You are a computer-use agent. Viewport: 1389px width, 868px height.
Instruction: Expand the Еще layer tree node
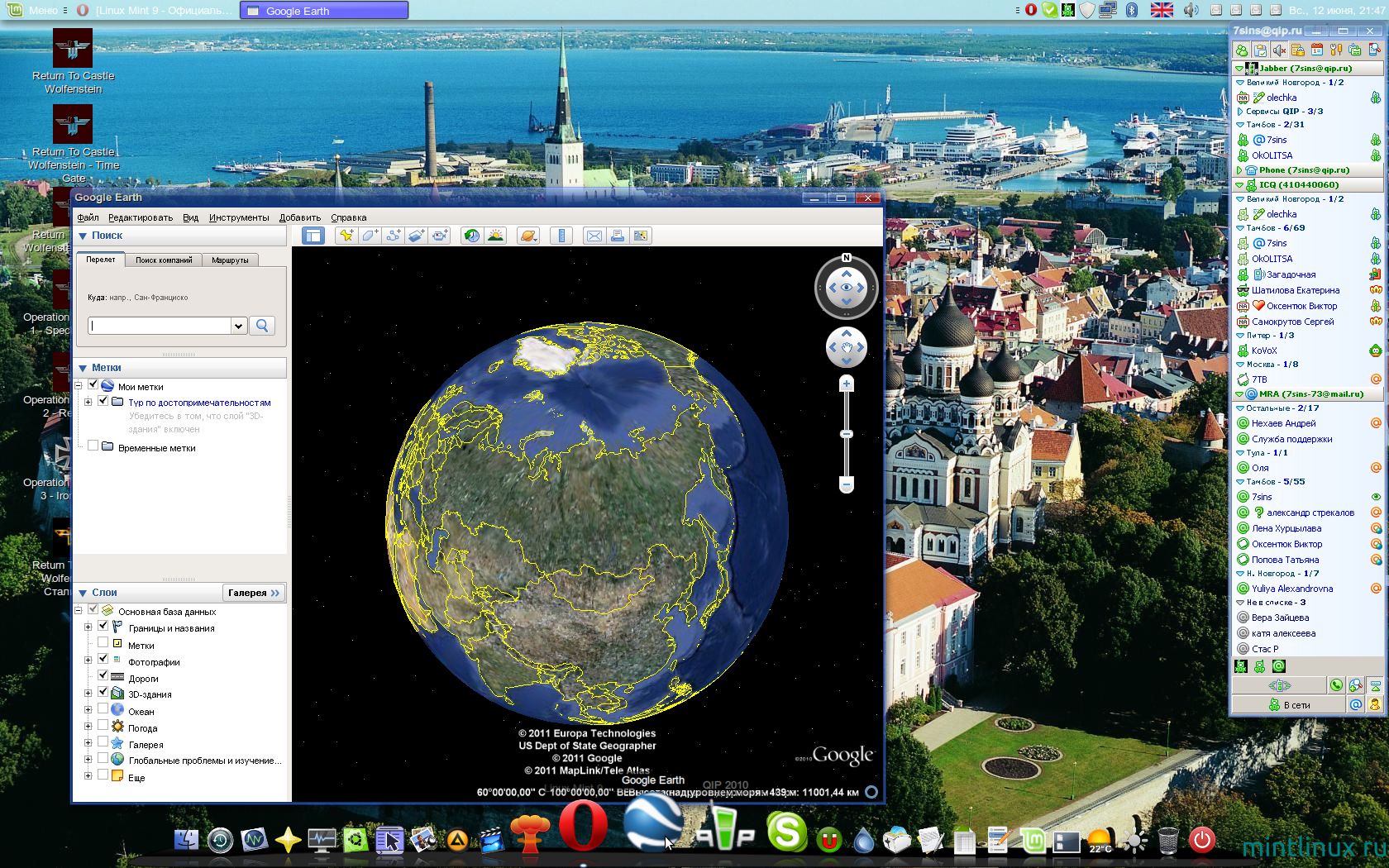pyautogui.click(x=88, y=776)
